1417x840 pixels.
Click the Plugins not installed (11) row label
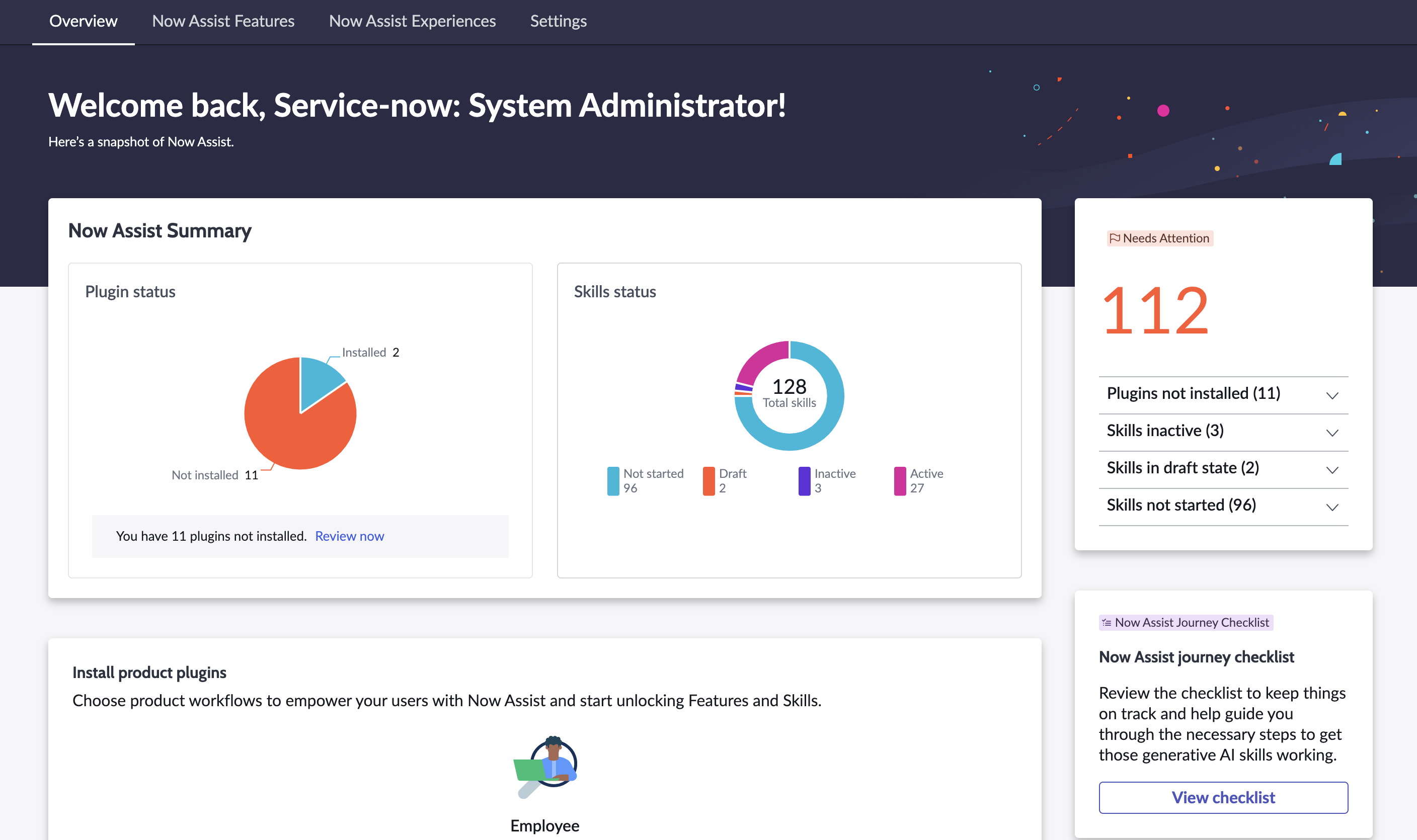point(1194,393)
